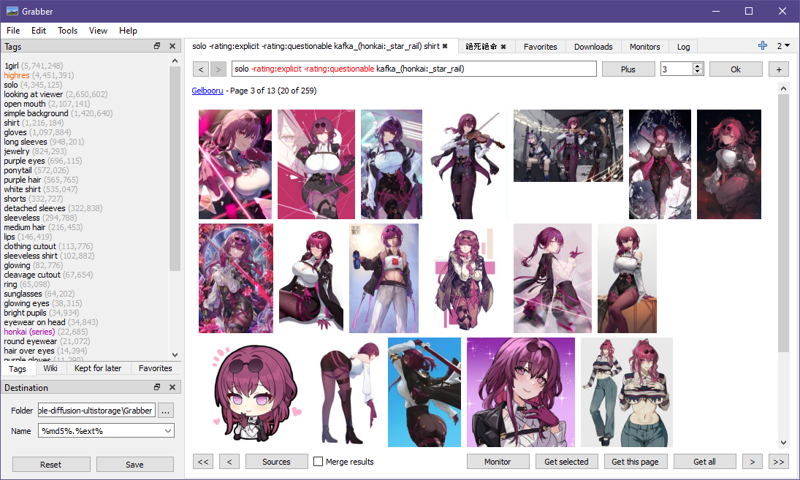Enable the Merge results checkbox
Screen dimensions: 800x480
click(x=318, y=461)
